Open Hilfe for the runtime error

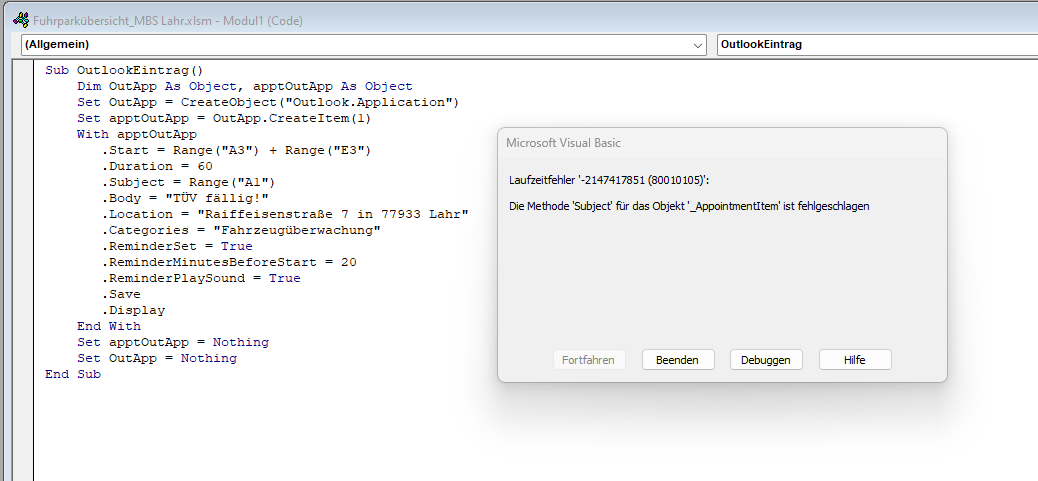pyautogui.click(x=855, y=360)
